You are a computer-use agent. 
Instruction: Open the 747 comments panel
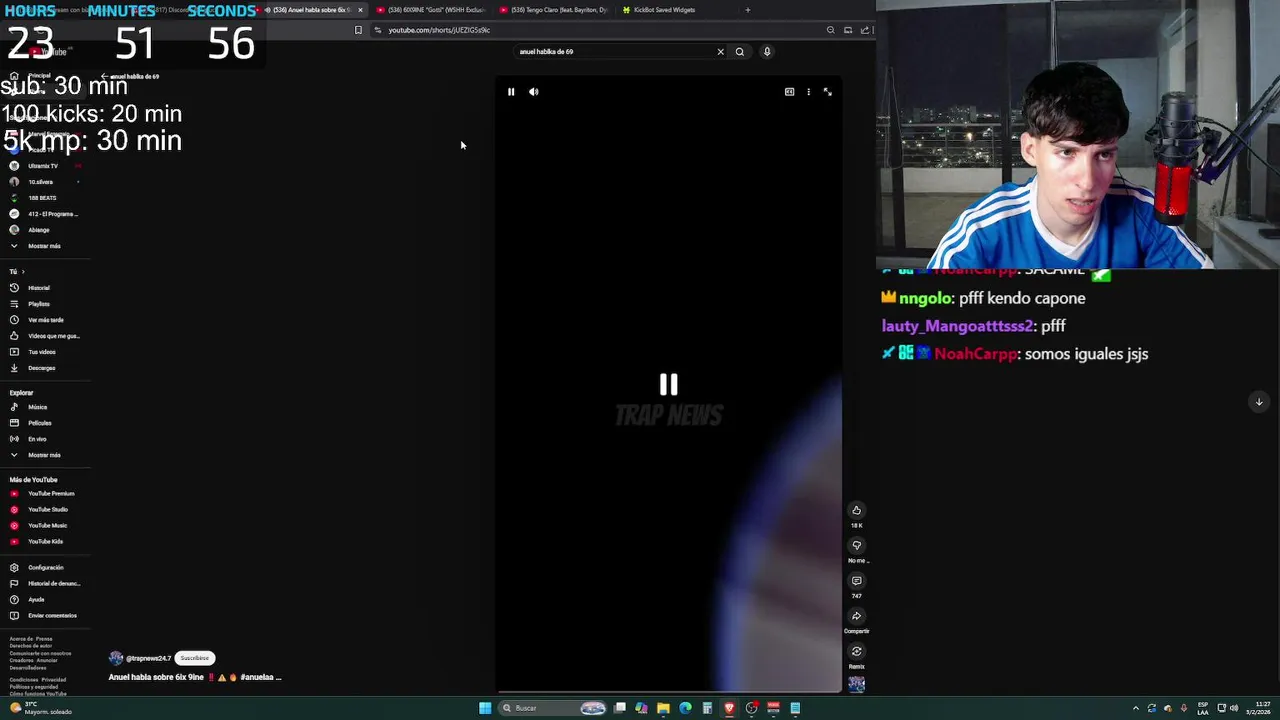[856, 581]
